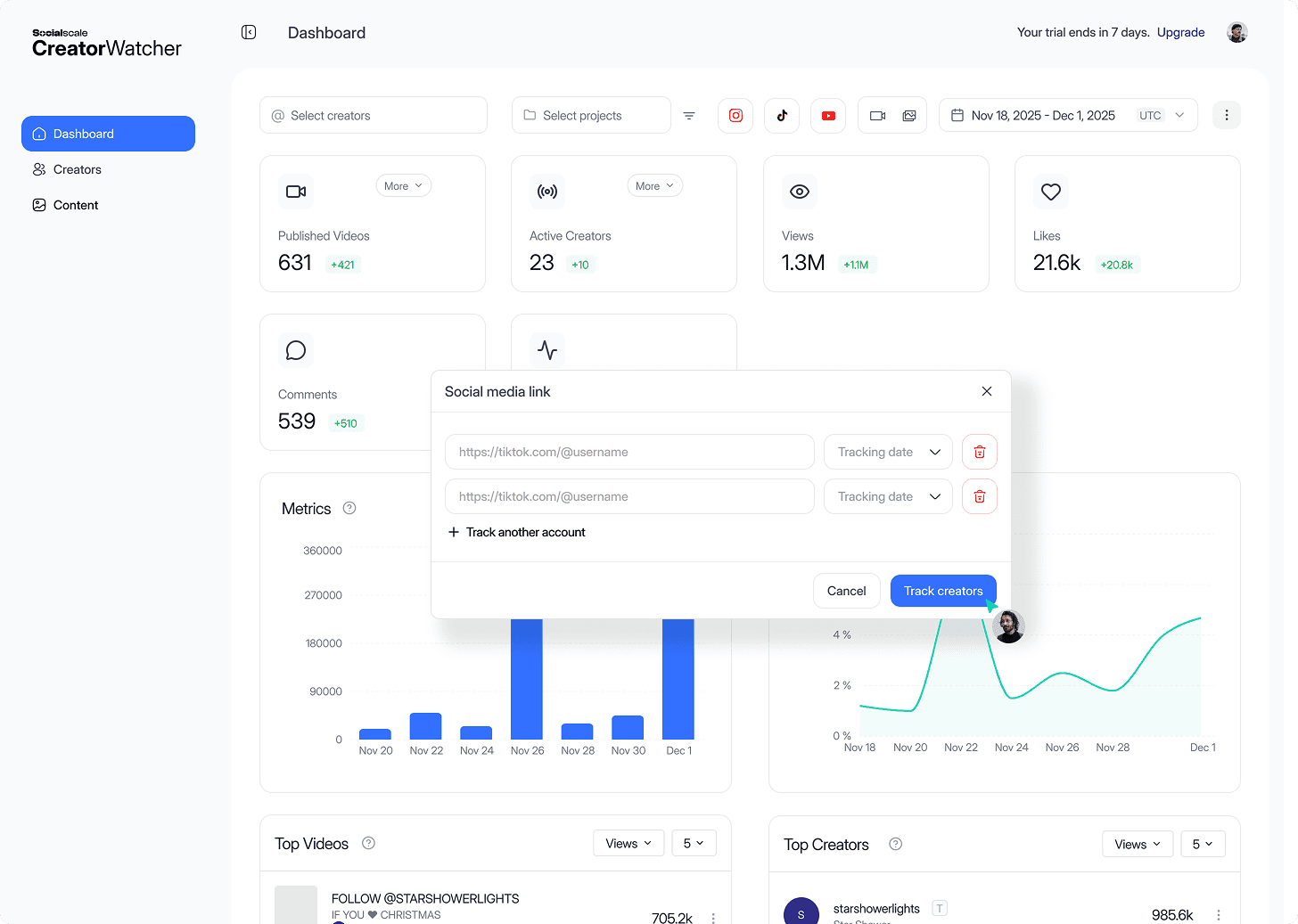Click the 985.6k creator views value

tap(1172, 915)
